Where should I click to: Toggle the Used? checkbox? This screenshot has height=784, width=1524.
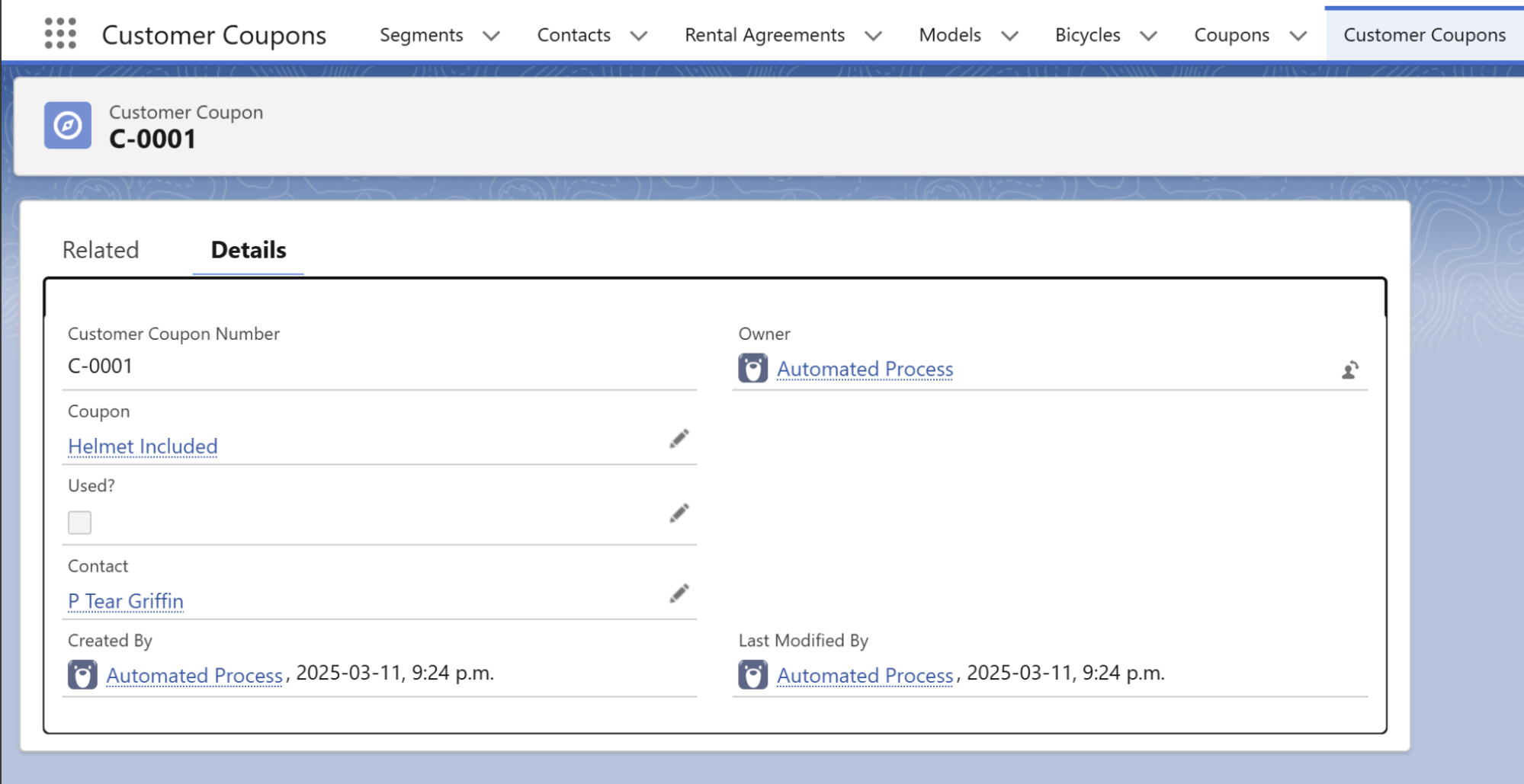(79, 523)
